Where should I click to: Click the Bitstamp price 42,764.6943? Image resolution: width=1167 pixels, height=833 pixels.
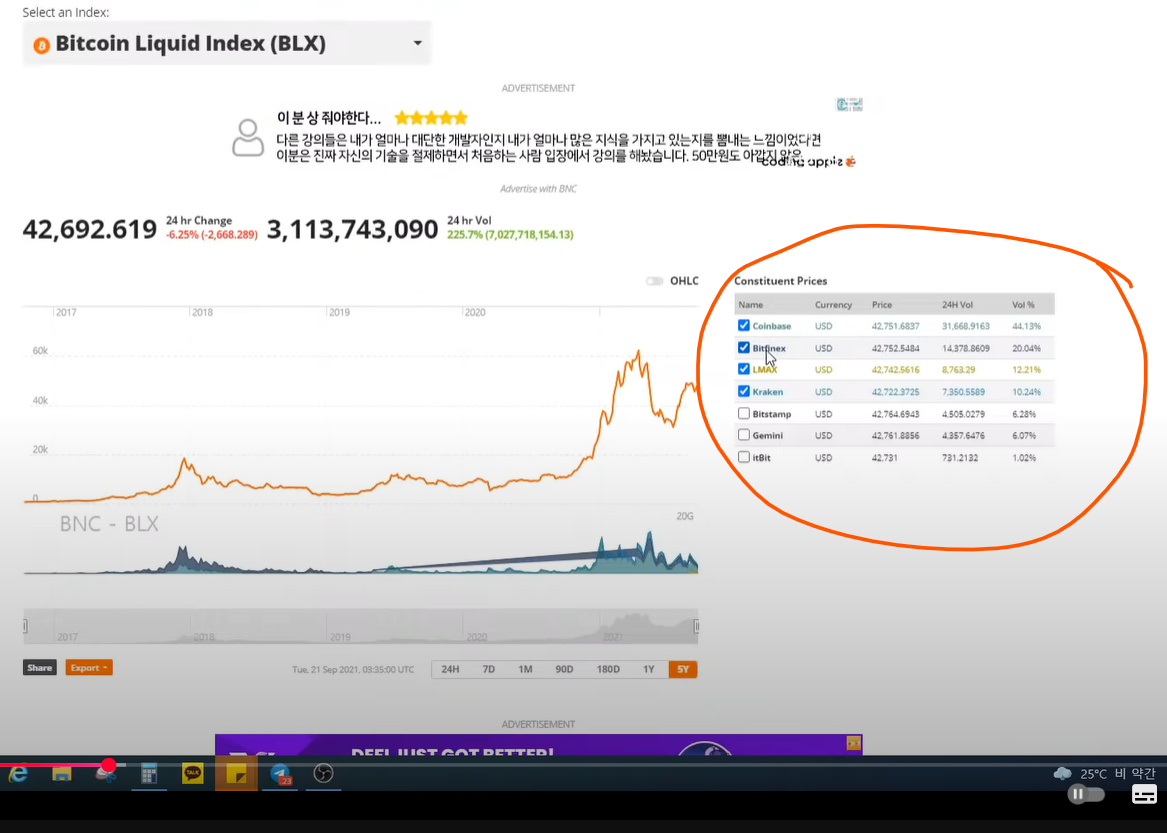click(x=895, y=414)
